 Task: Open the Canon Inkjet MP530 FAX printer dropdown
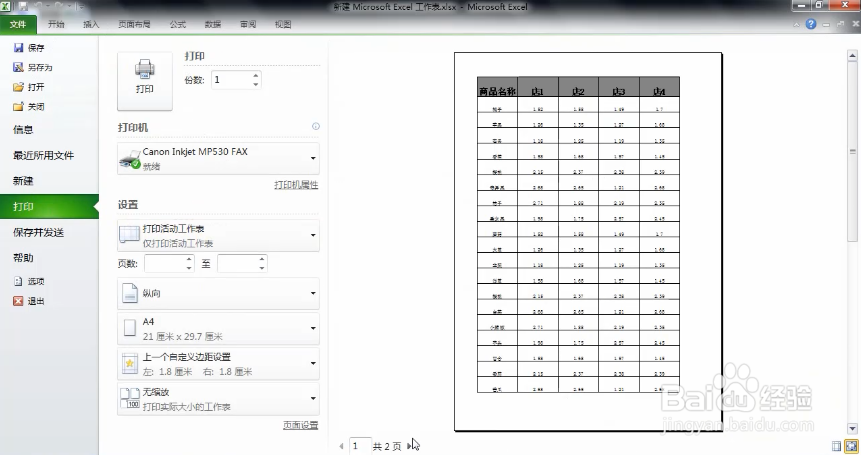tap(219, 158)
